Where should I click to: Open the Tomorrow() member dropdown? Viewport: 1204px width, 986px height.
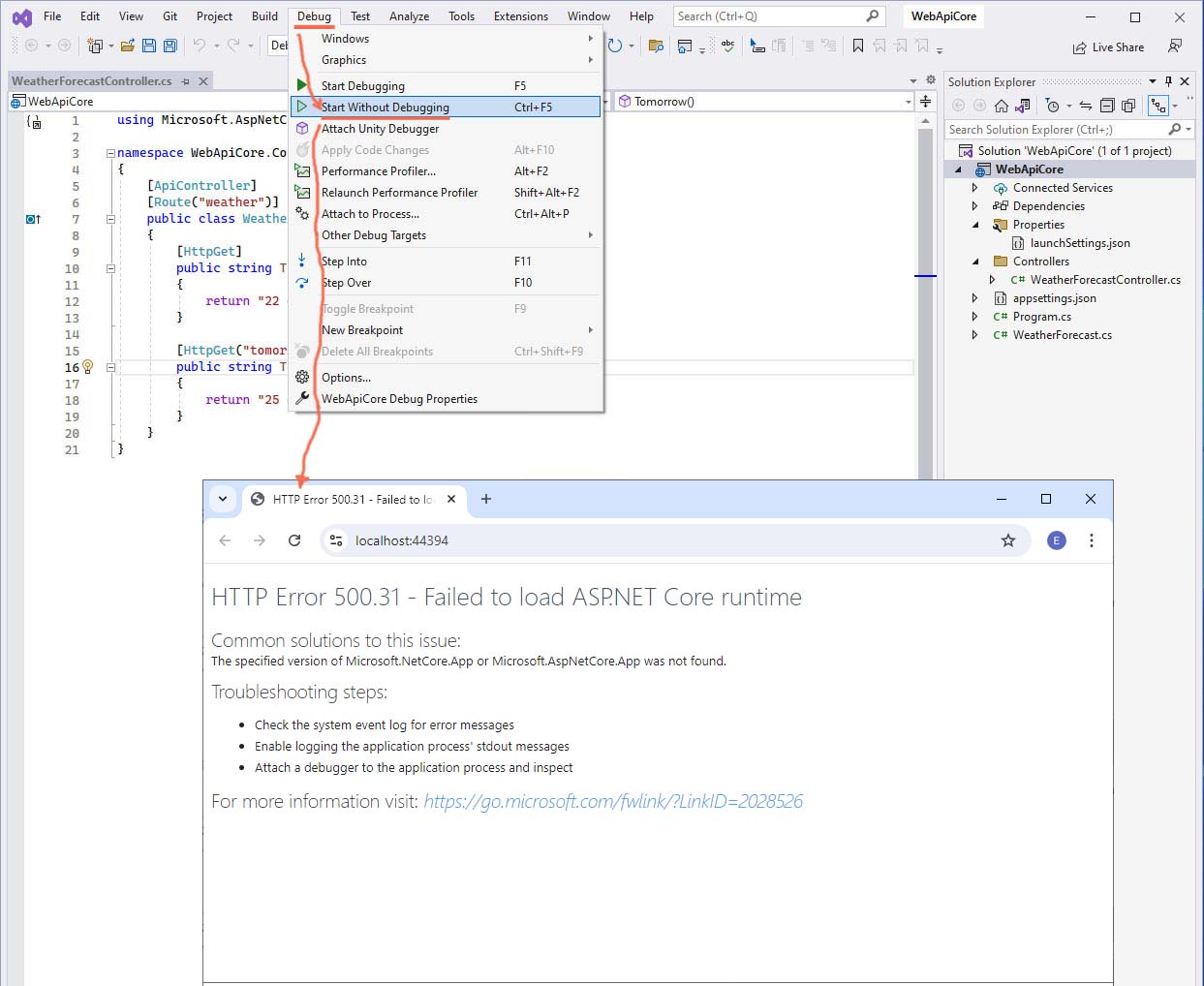[x=908, y=102]
